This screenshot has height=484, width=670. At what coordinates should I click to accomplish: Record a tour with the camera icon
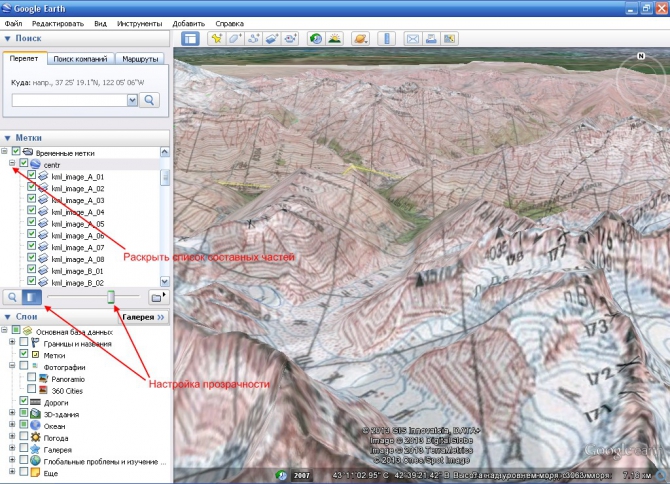291,39
